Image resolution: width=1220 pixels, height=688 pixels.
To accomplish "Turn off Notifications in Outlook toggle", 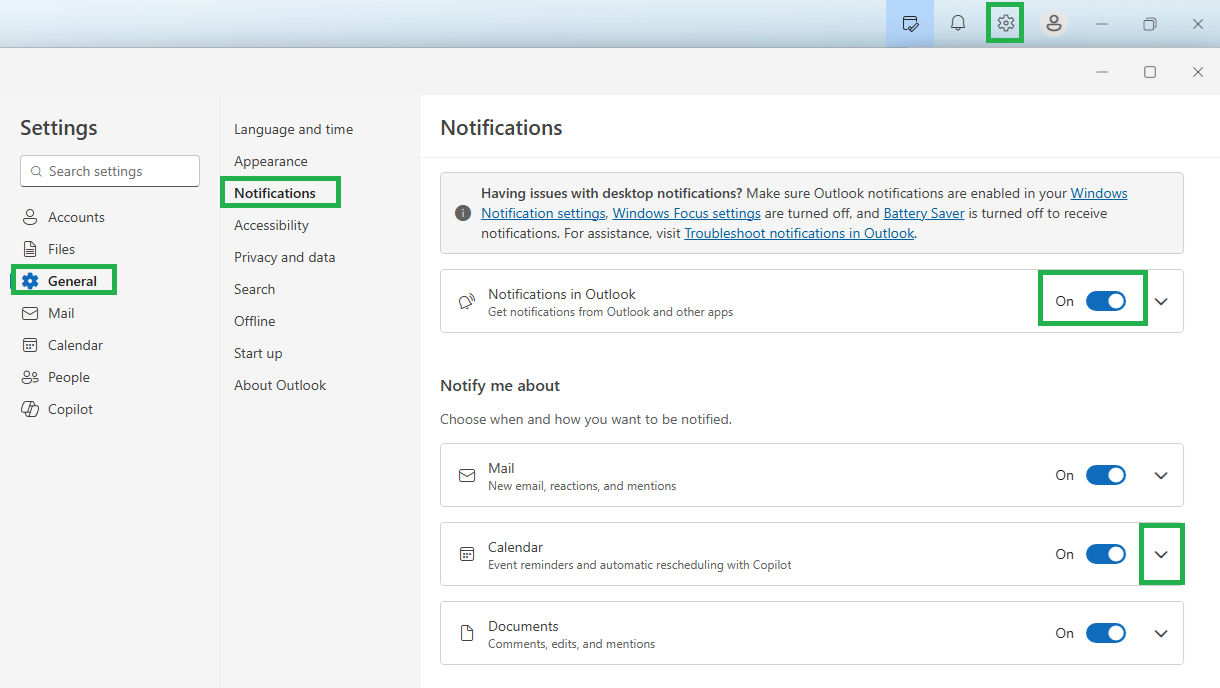I will [x=1106, y=301].
